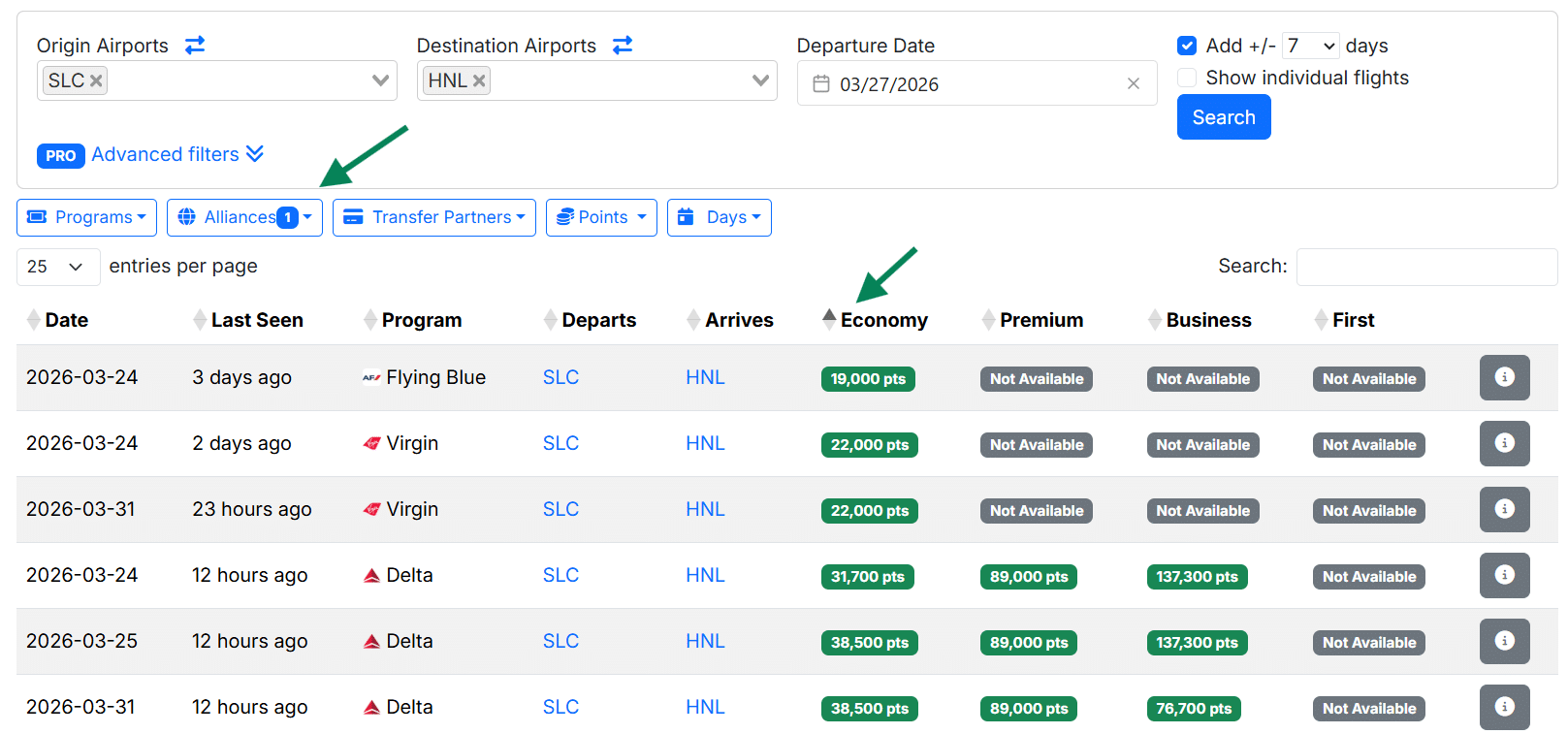This screenshot has width=1568, height=734.
Task: Open info for the Delta 2026-03-25 flight
Action: (x=1504, y=641)
